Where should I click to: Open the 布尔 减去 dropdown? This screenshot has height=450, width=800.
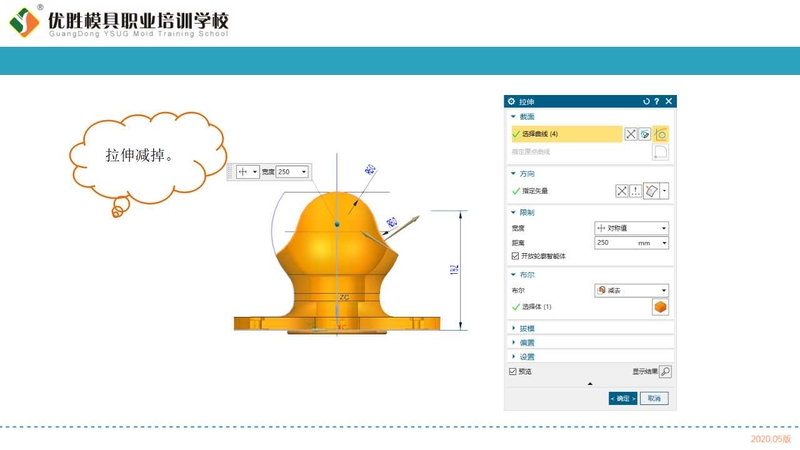tap(630, 290)
